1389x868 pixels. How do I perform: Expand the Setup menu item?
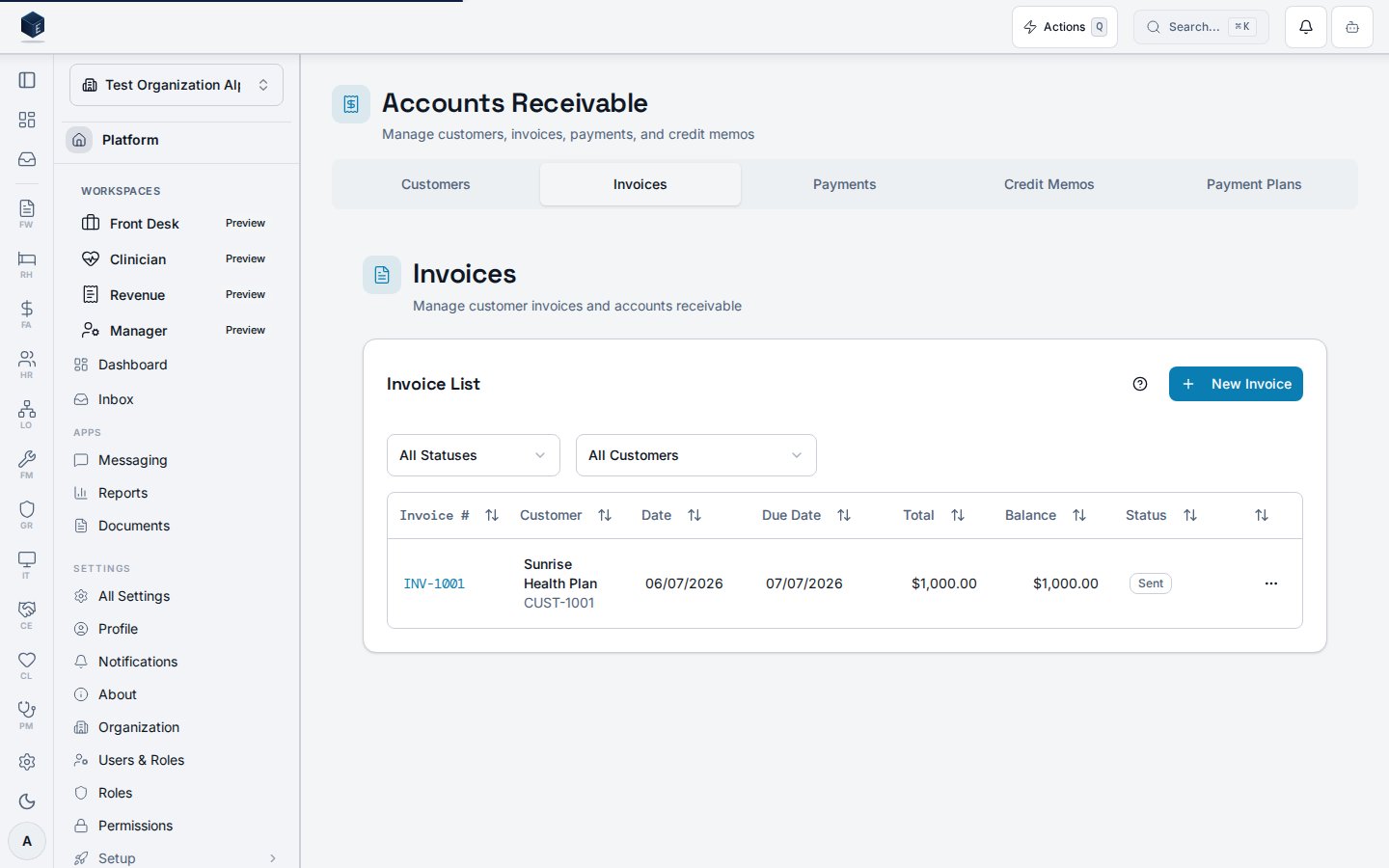pyautogui.click(x=177, y=858)
